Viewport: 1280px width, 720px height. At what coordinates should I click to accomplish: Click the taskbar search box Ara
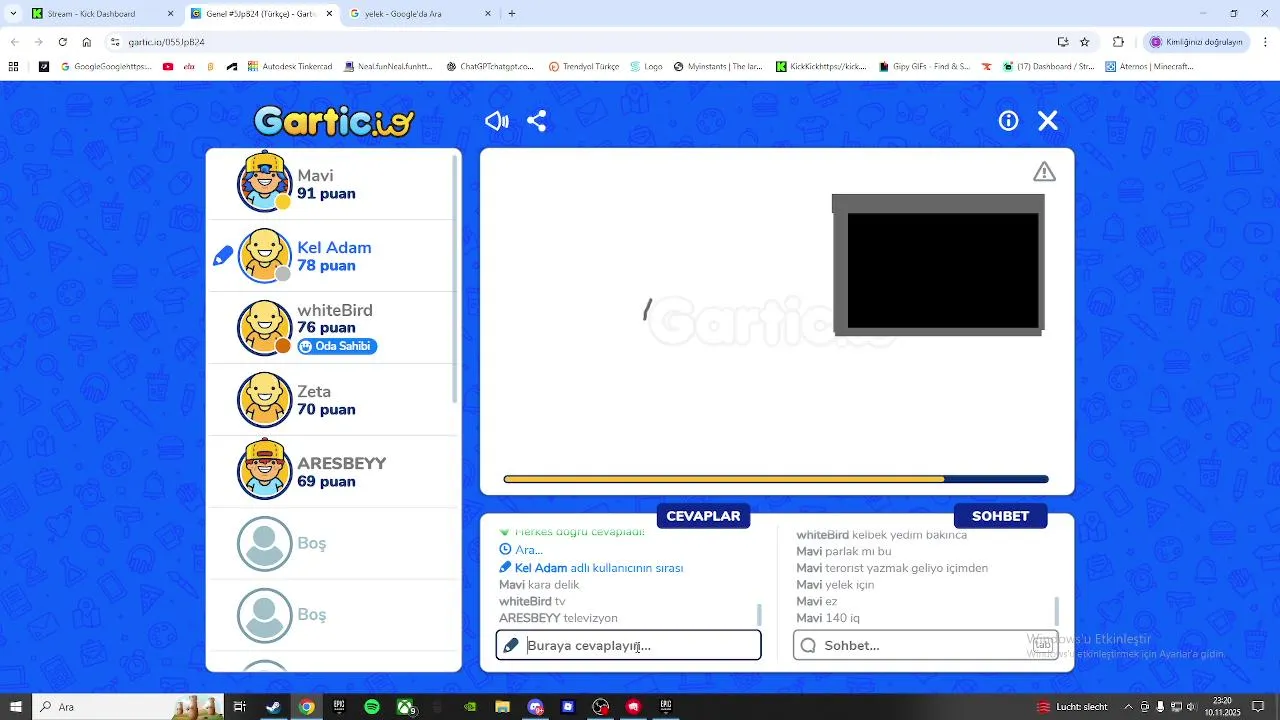128,707
